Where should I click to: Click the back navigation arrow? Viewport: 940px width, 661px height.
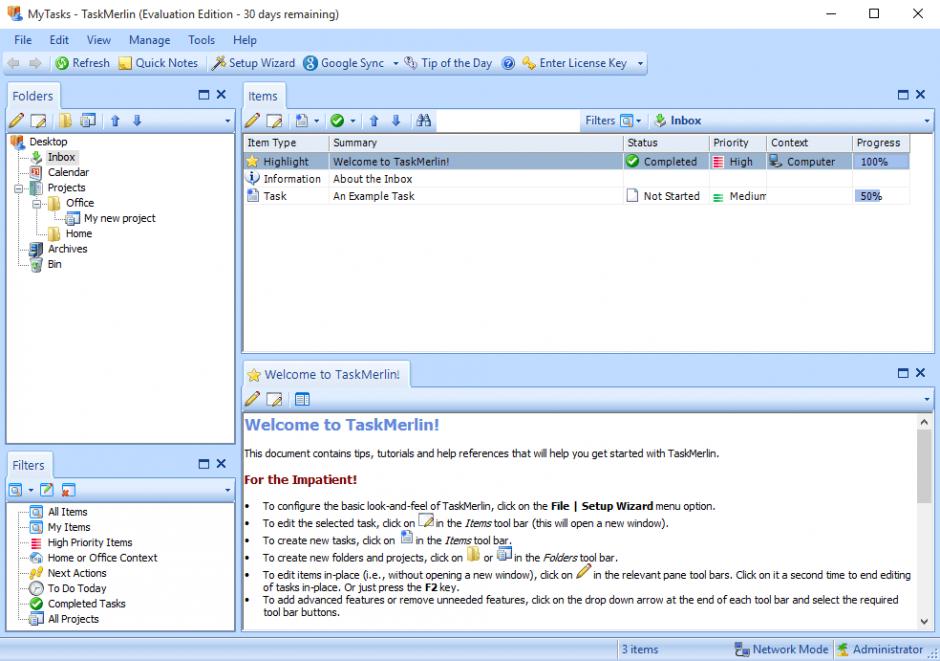click(14, 63)
